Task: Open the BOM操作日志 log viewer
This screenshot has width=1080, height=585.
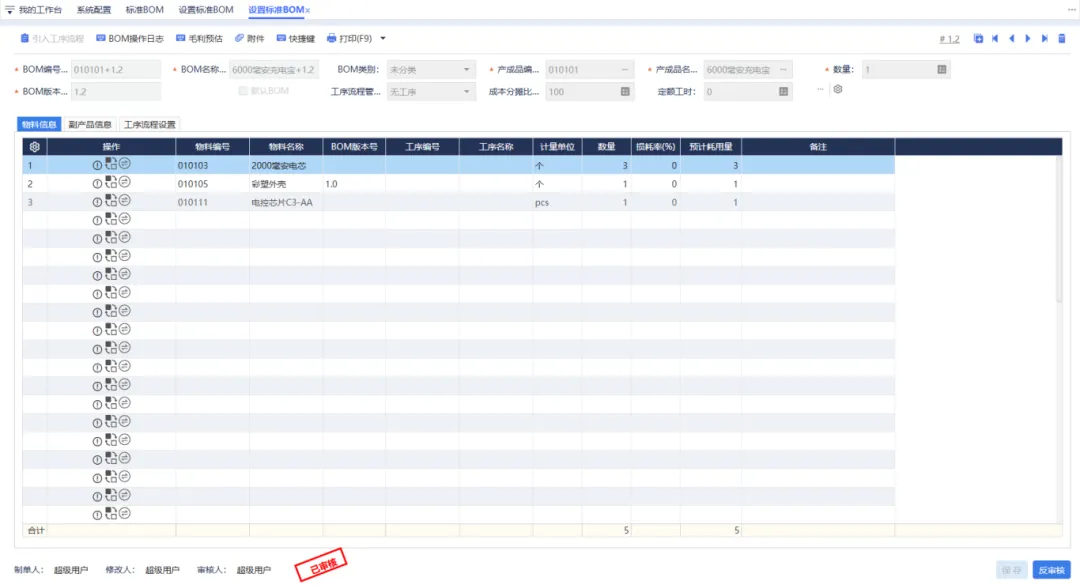Action: (x=129, y=38)
